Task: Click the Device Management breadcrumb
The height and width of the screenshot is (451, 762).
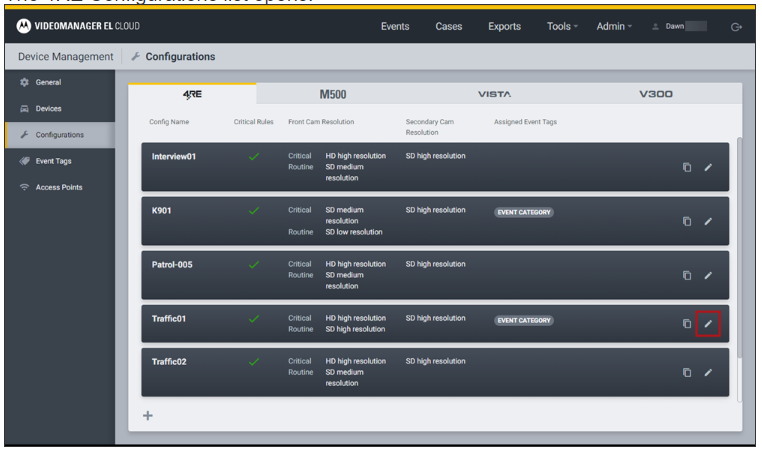Action: point(66,56)
